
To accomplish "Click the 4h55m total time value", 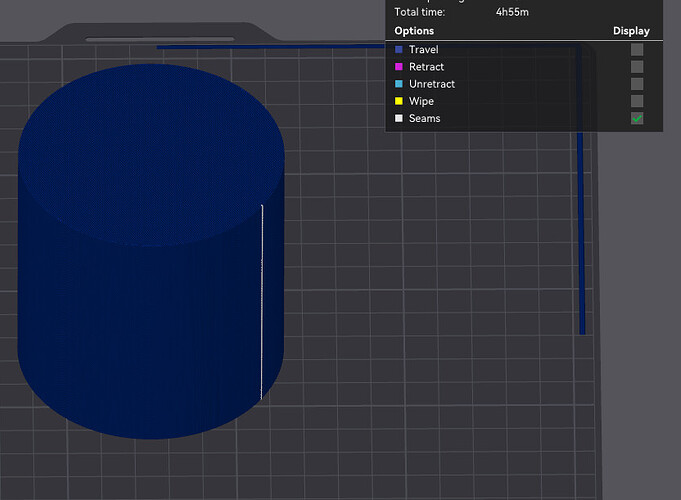I will (512, 12).
